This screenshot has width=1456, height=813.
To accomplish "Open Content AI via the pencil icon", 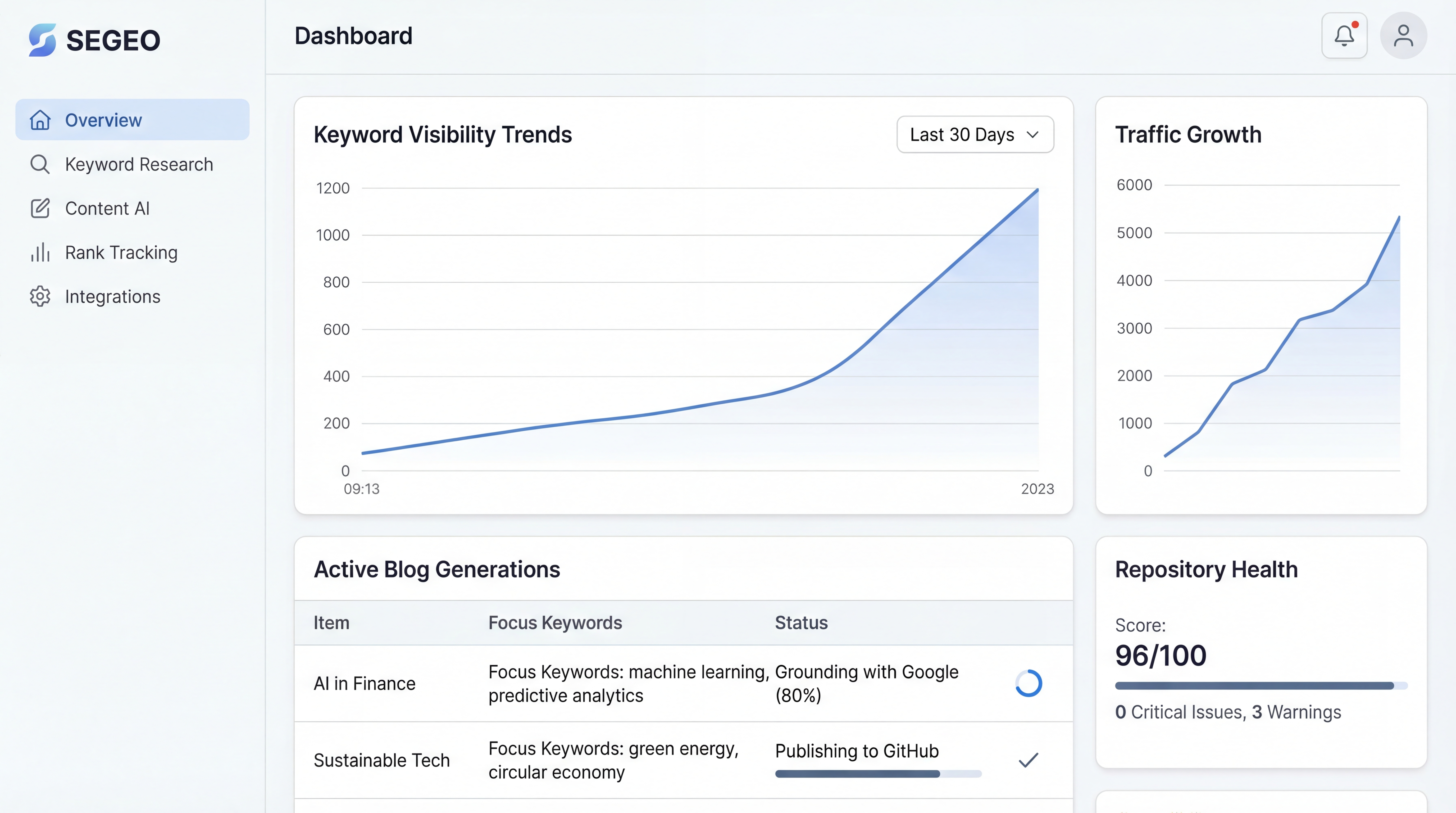I will pyautogui.click(x=40, y=208).
